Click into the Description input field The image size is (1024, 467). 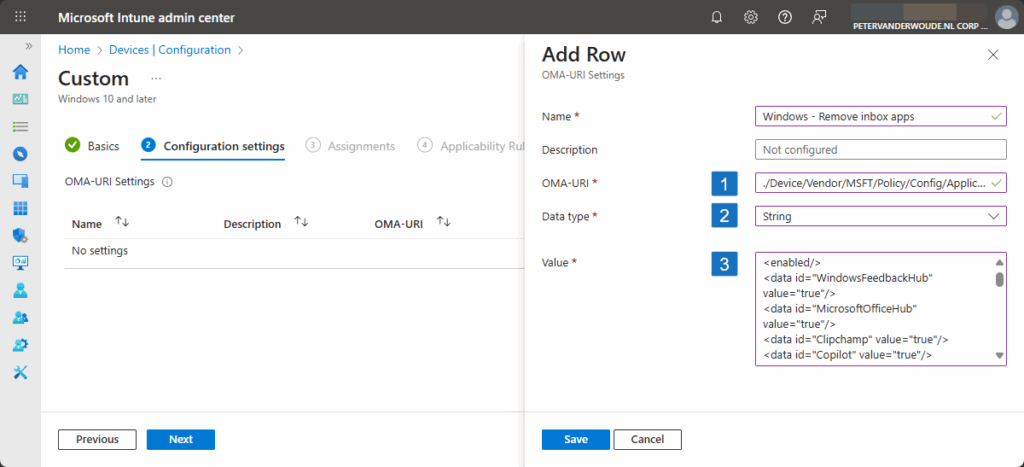click(880, 150)
